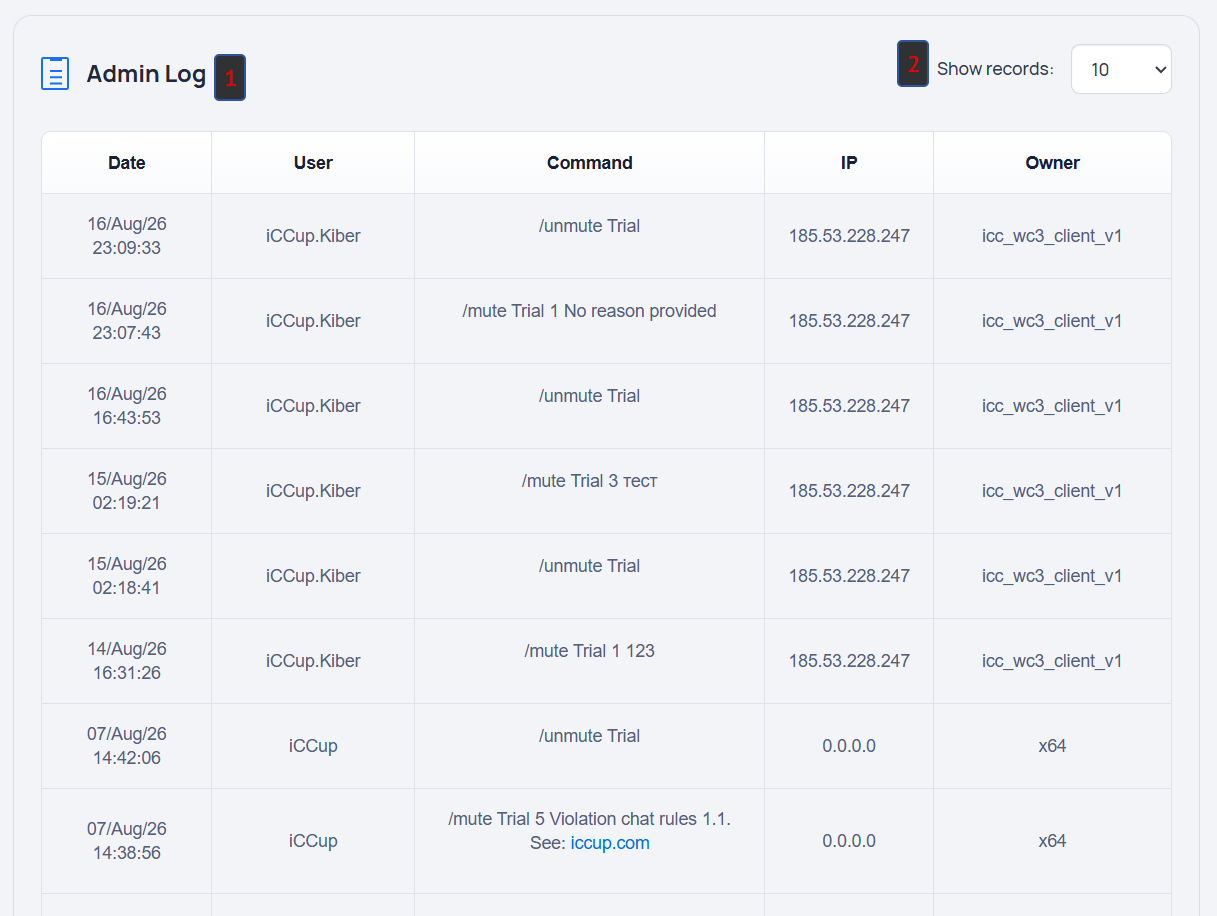Click the IP column header
Viewport: 1217px width, 916px height.
(849, 163)
